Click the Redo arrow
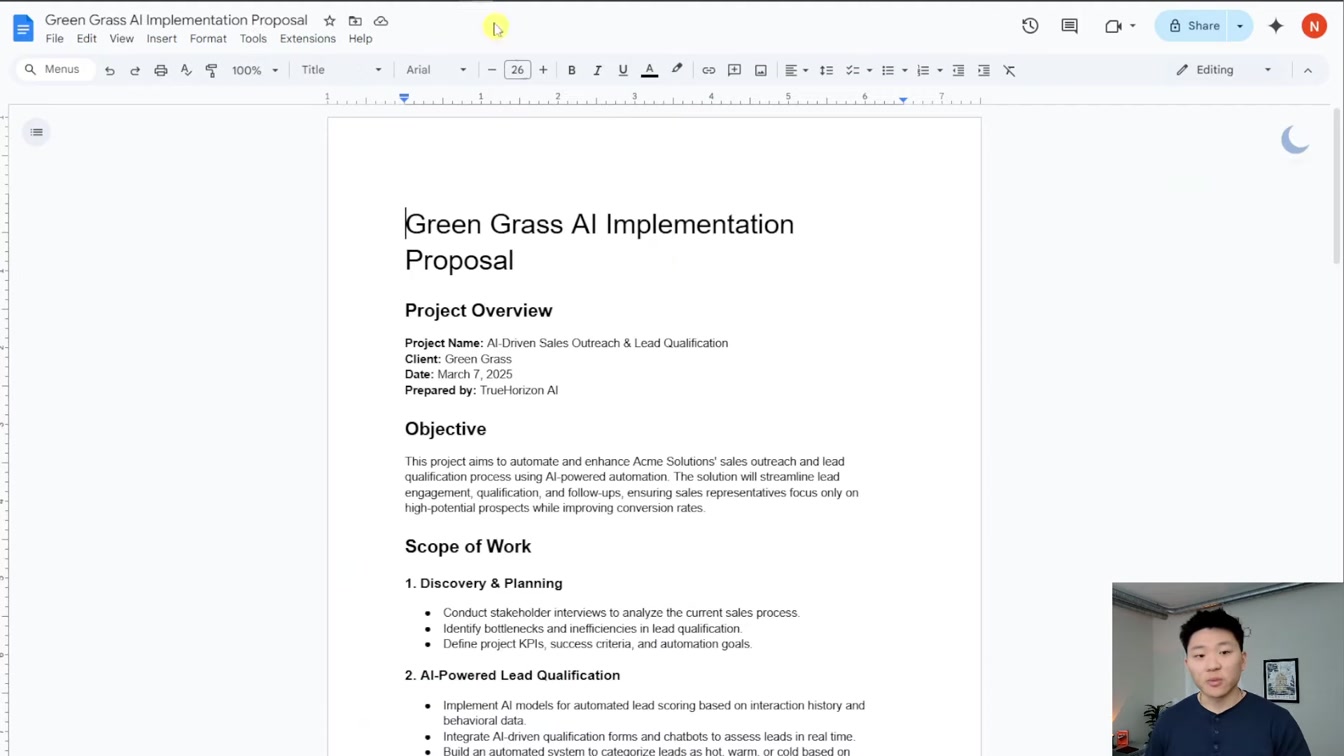The width and height of the screenshot is (1344, 756). point(135,70)
